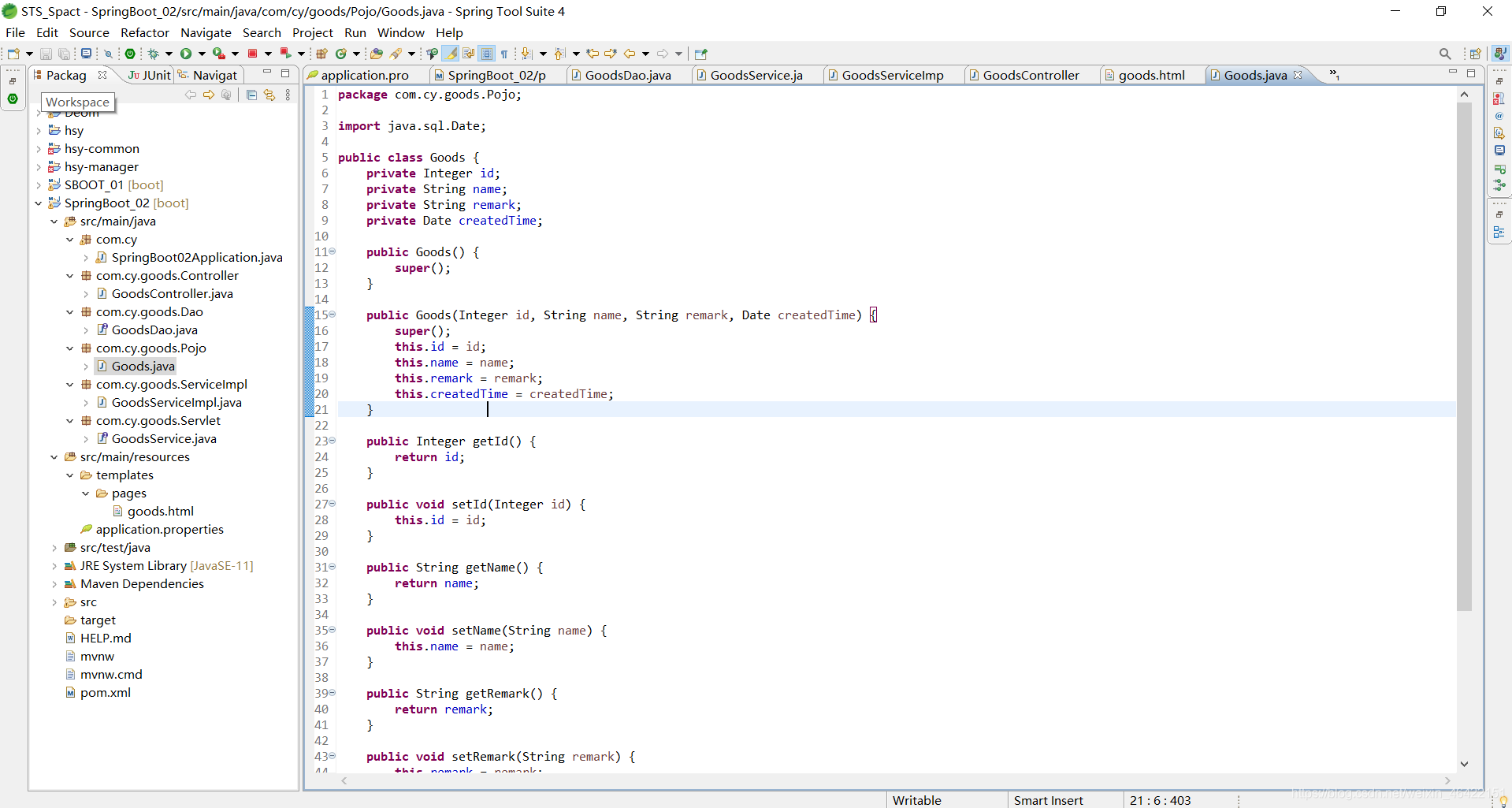Click the New file toolbar icon
This screenshot has height=808, width=1512.
tap(13, 54)
